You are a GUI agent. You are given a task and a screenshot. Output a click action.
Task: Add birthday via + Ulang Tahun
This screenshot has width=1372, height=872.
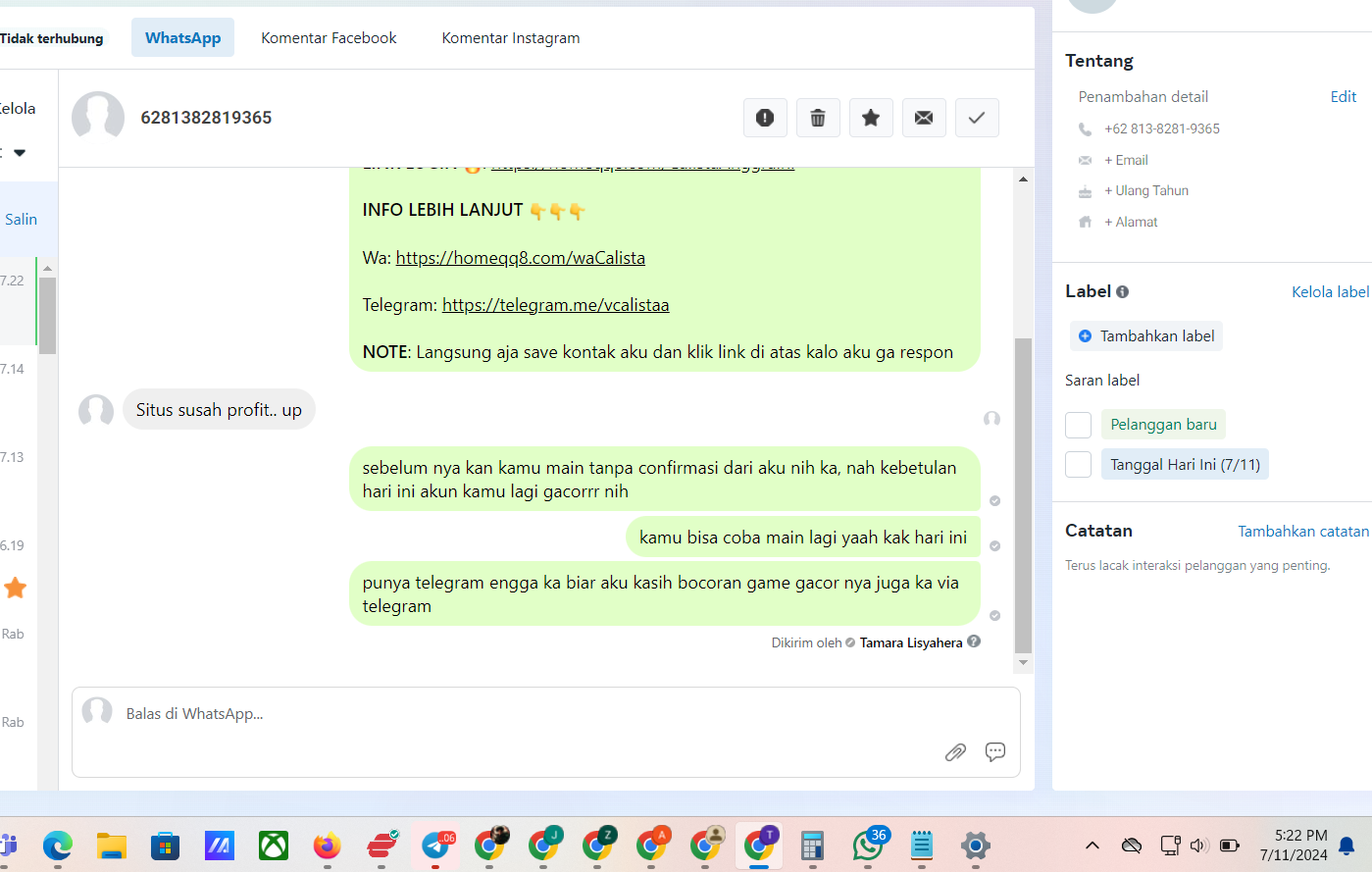tap(1146, 191)
